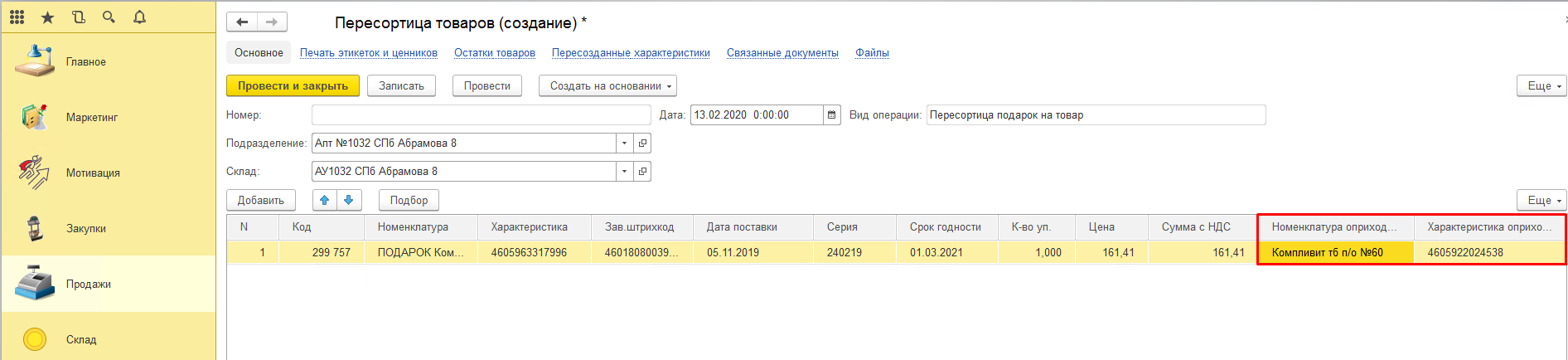This screenshot has width=1568, height=360.
Task: Open favorites star icon
Action: (x=47, y=17)
